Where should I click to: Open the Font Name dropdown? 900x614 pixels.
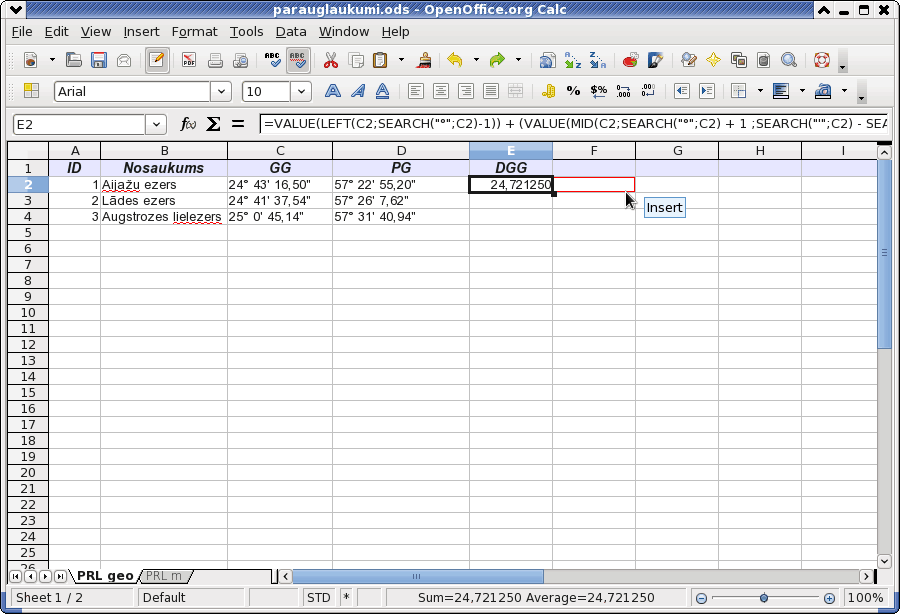point(220,91)
